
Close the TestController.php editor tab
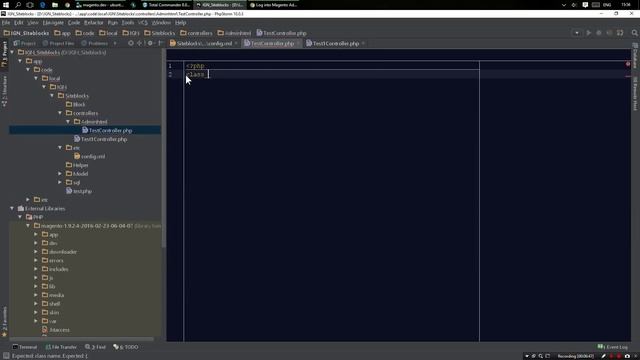[x=298, y=43]
